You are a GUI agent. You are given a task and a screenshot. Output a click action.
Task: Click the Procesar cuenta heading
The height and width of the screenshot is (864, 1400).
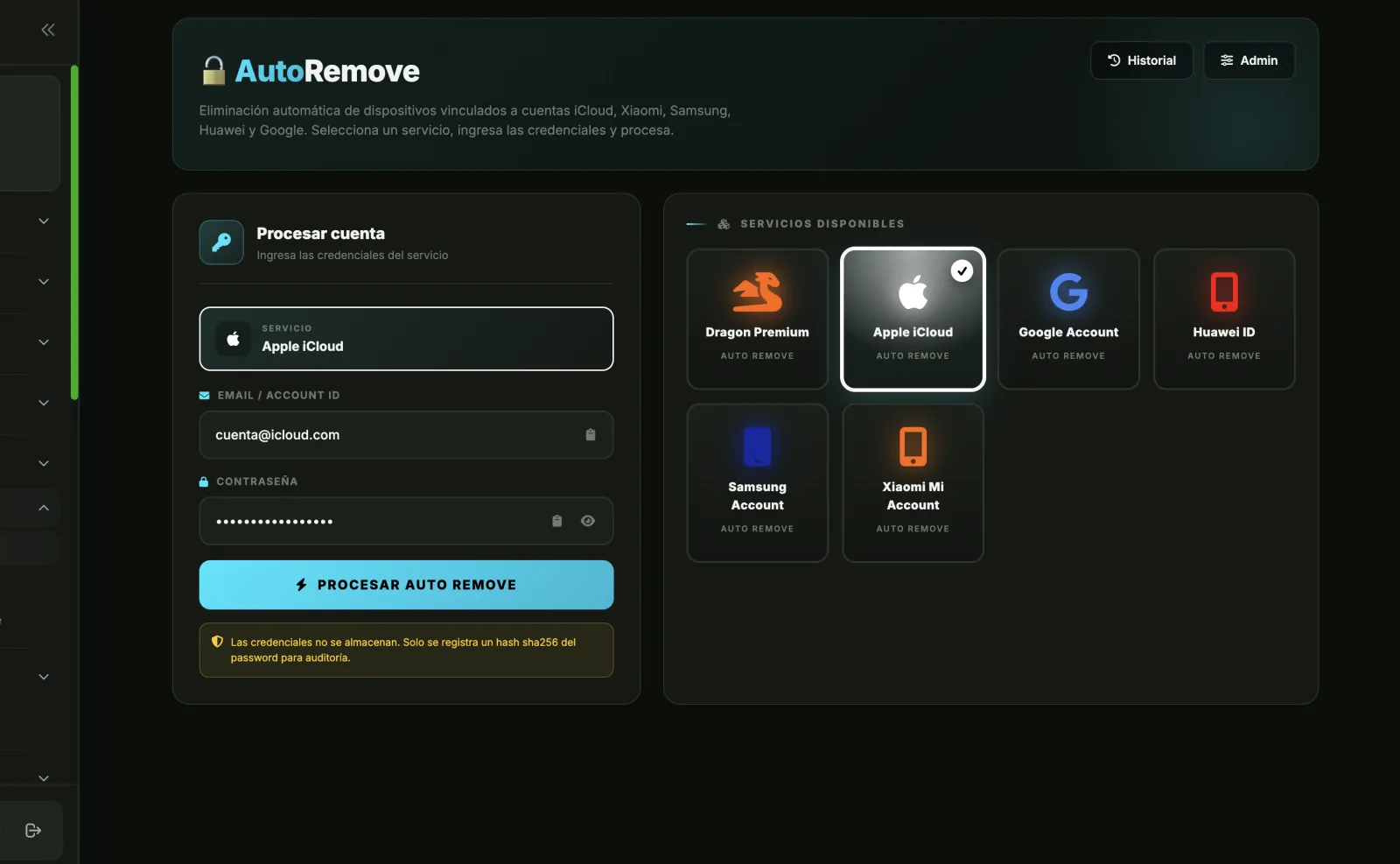[320, 234]
